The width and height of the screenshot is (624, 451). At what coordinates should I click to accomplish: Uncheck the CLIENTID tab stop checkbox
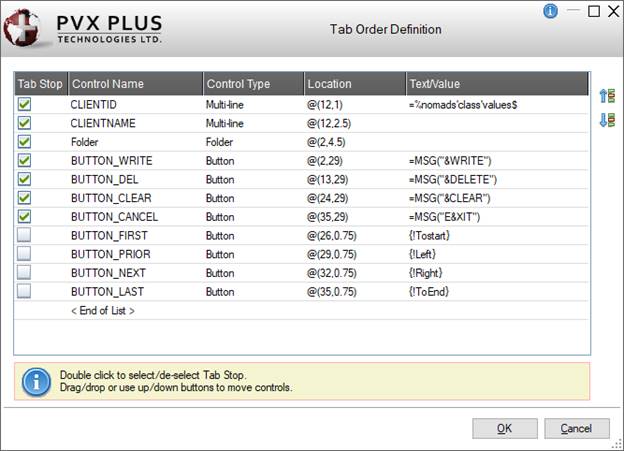pos(25,104)
